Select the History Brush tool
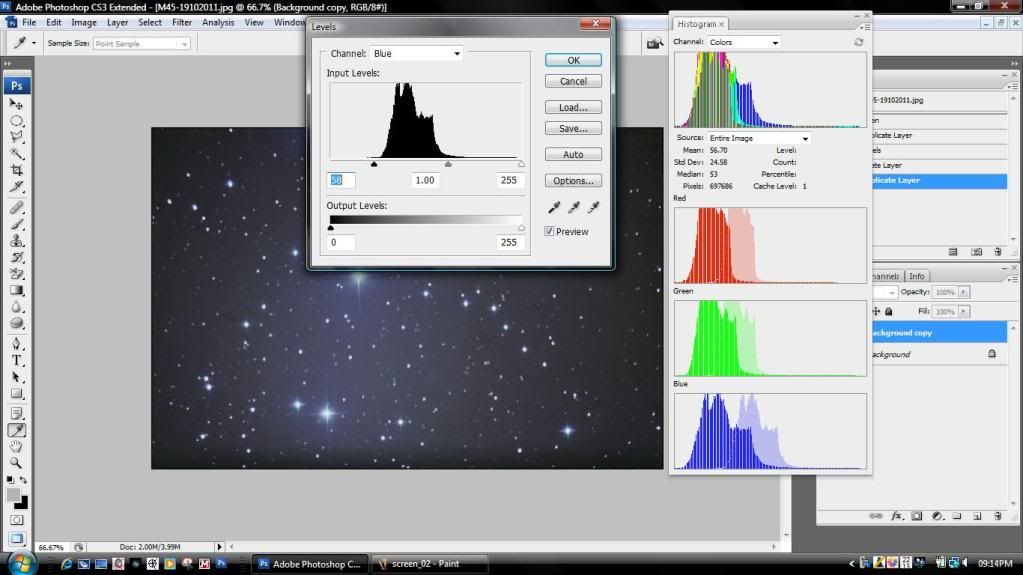Image resolution: width=1023 pixels, height=575 pixels. [16, 257]
